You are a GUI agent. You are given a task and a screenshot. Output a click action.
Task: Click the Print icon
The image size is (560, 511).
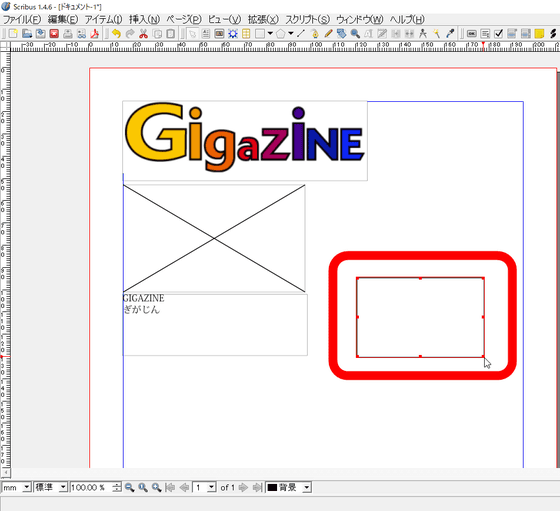click(68, 34)
